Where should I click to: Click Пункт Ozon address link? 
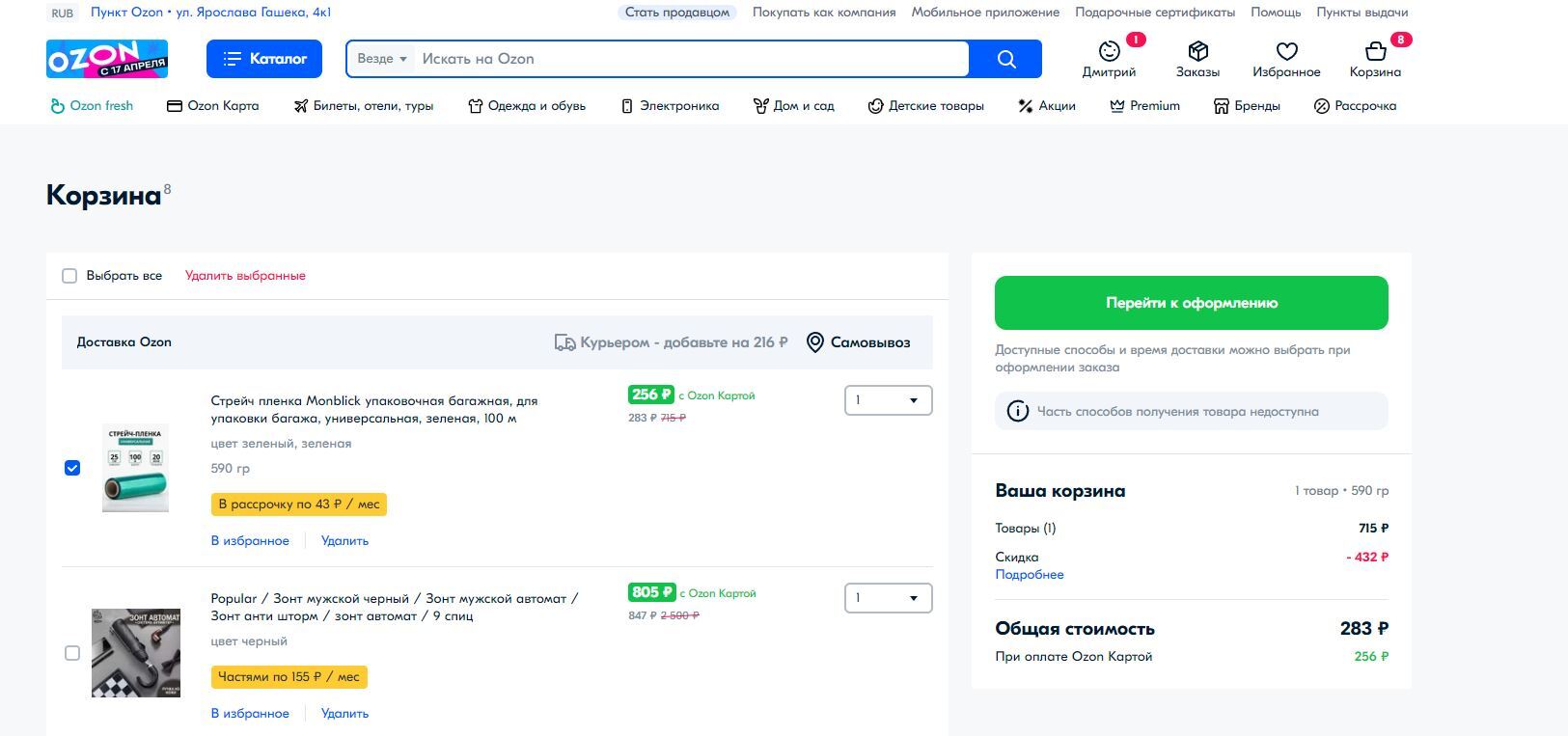211,13
